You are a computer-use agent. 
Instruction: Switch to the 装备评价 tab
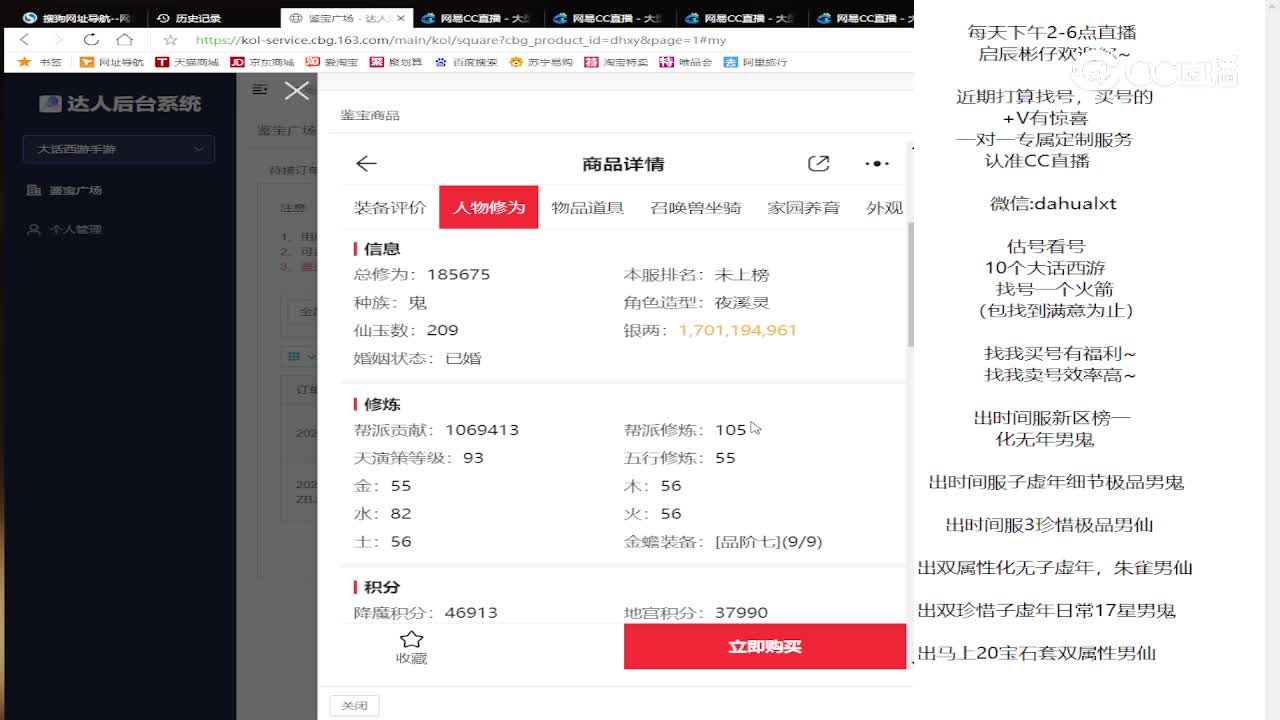[x=390, y=207]
